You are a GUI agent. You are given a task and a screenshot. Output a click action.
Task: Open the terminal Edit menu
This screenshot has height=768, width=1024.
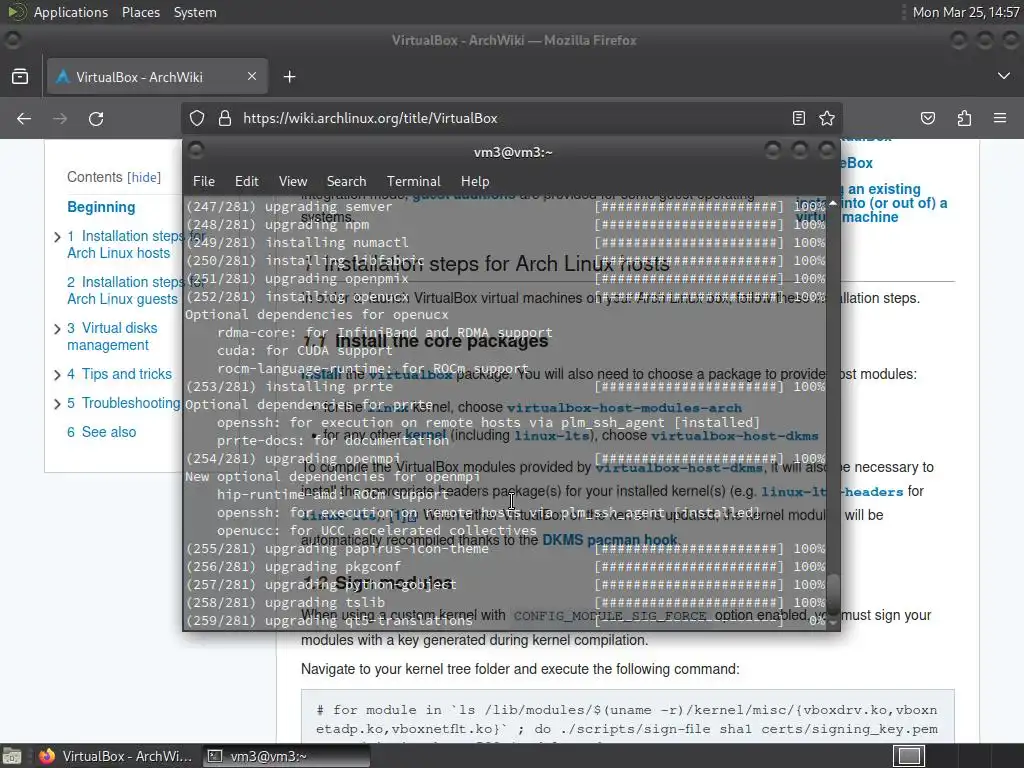pyautogui.click(x=246, y=182)
